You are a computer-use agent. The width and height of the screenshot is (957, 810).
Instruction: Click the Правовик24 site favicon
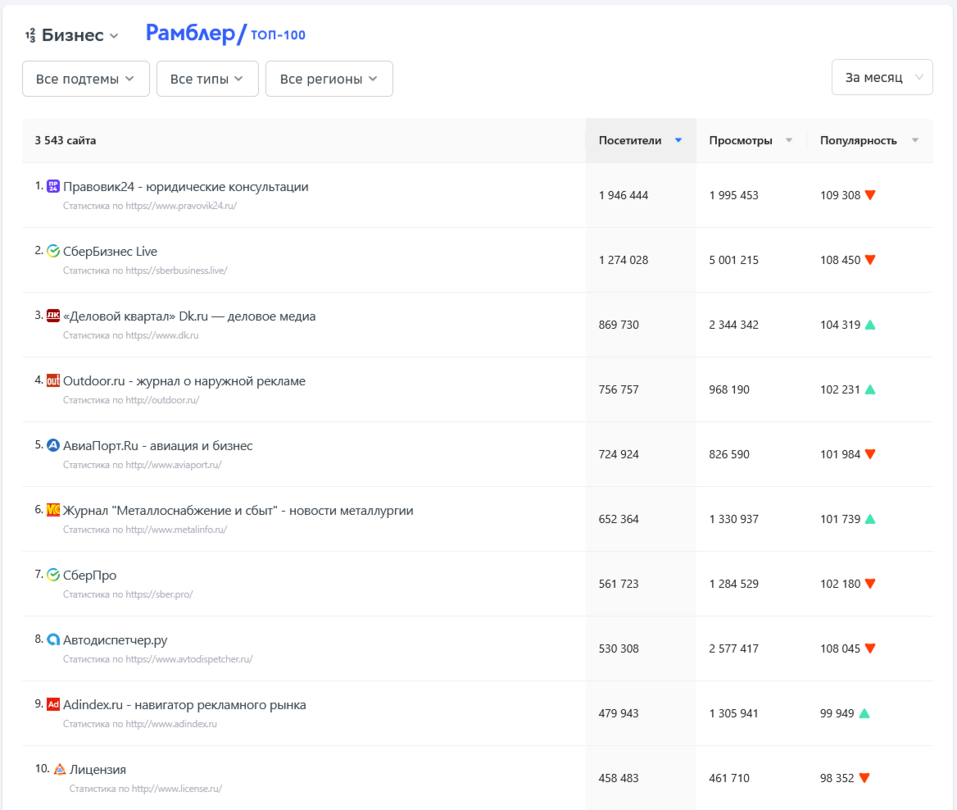(x=54, y=186)
